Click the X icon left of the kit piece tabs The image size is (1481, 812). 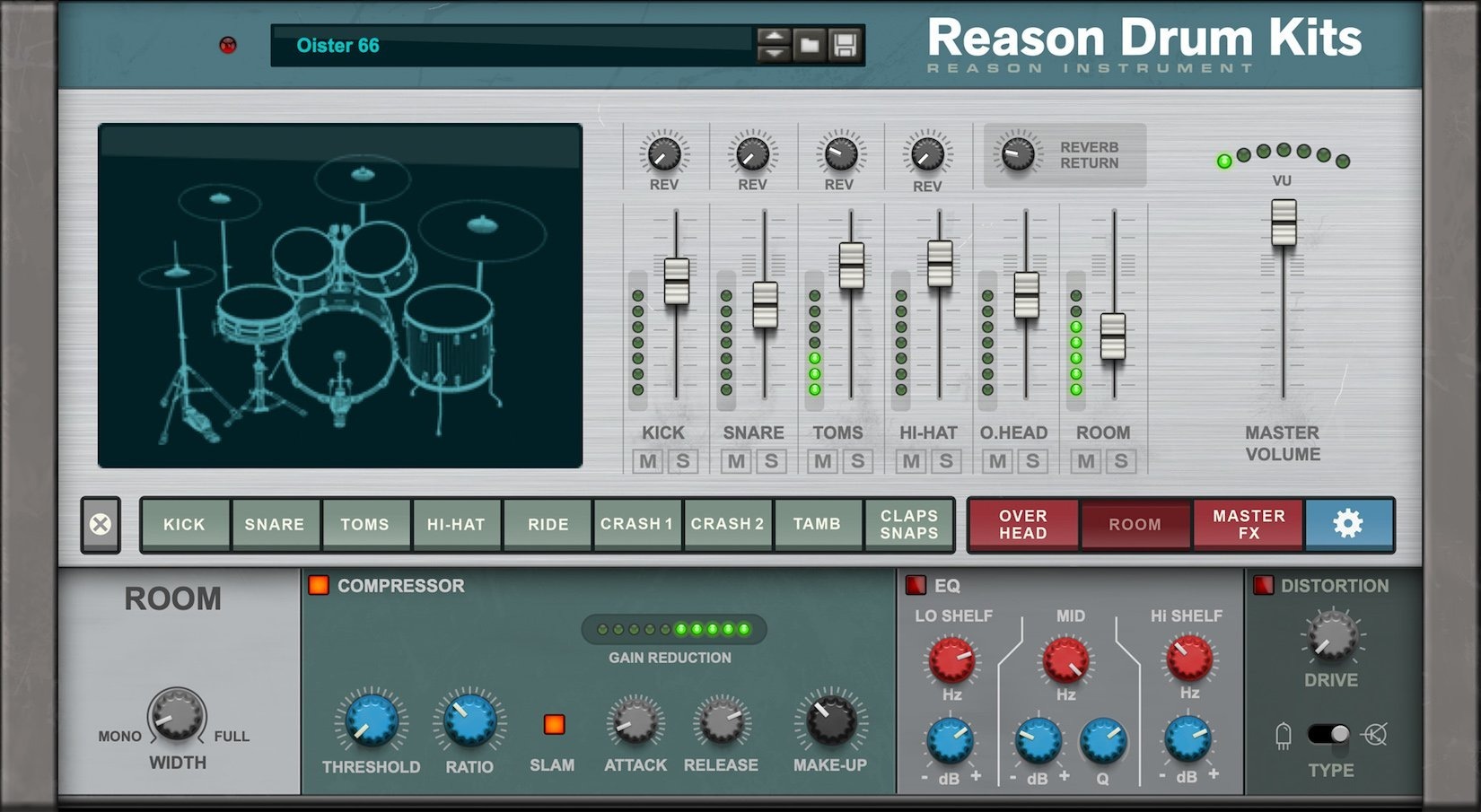point(99,525)
